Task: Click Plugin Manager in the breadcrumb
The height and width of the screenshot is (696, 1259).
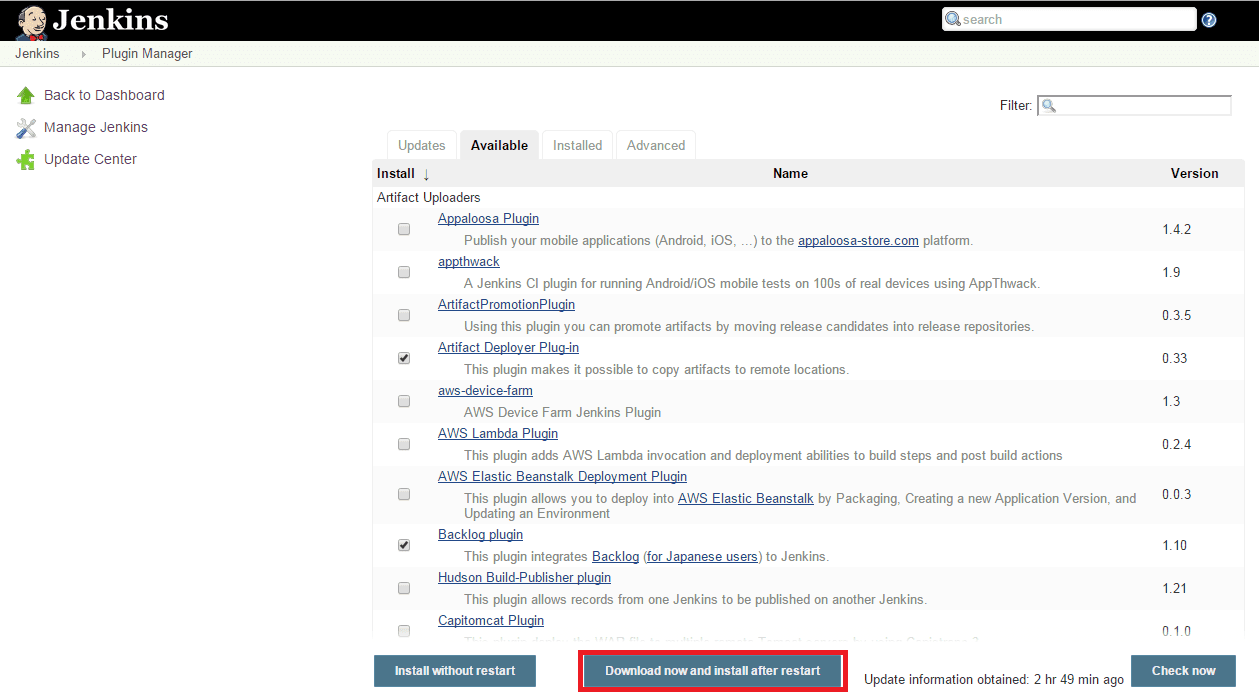Action: [147, 54]
